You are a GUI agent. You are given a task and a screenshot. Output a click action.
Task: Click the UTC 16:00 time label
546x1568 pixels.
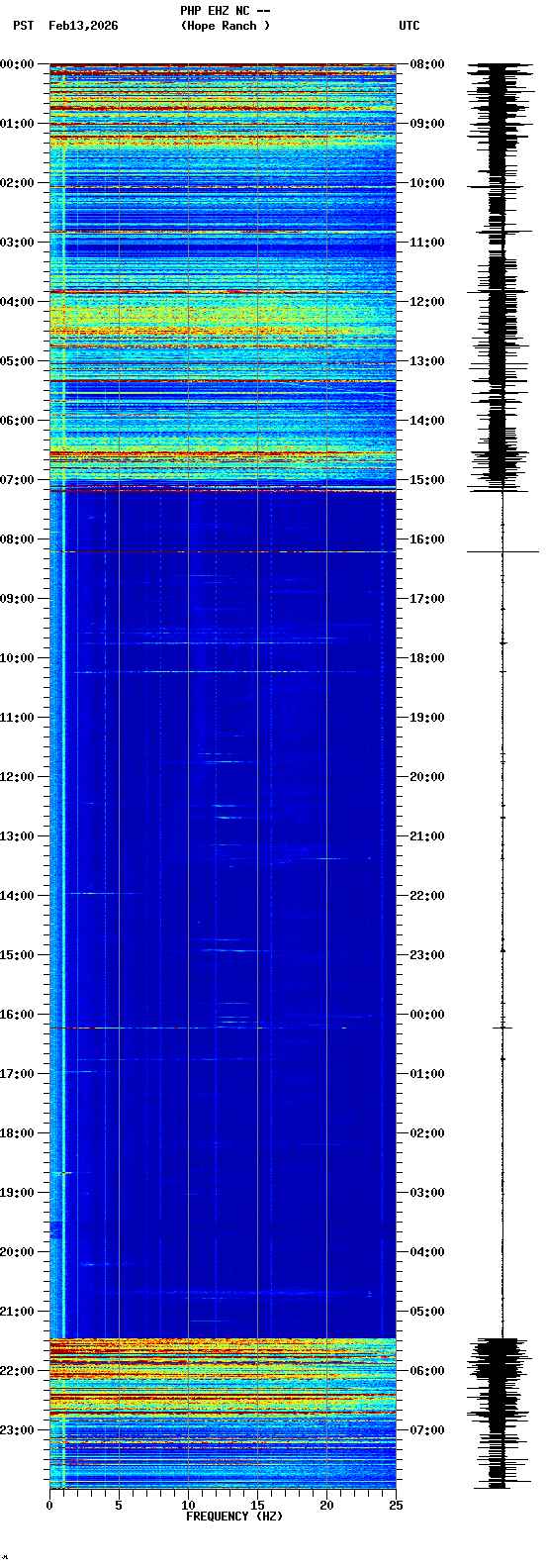[427, 539]
